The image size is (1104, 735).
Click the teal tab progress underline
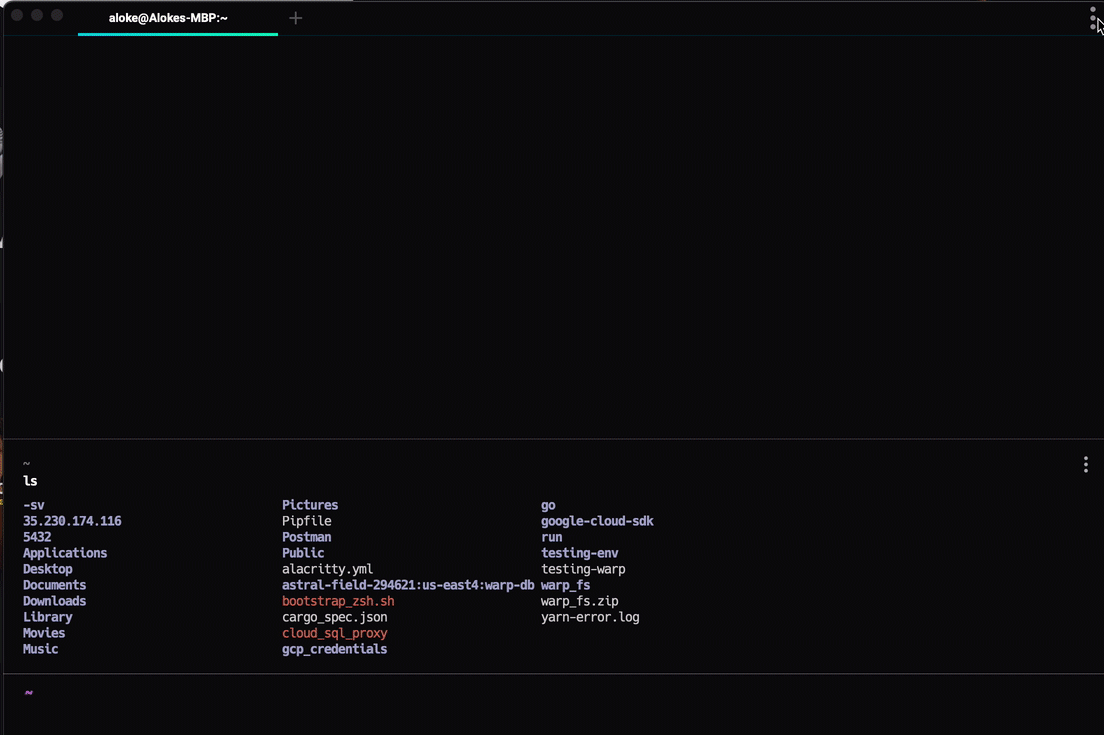[176, 33]
